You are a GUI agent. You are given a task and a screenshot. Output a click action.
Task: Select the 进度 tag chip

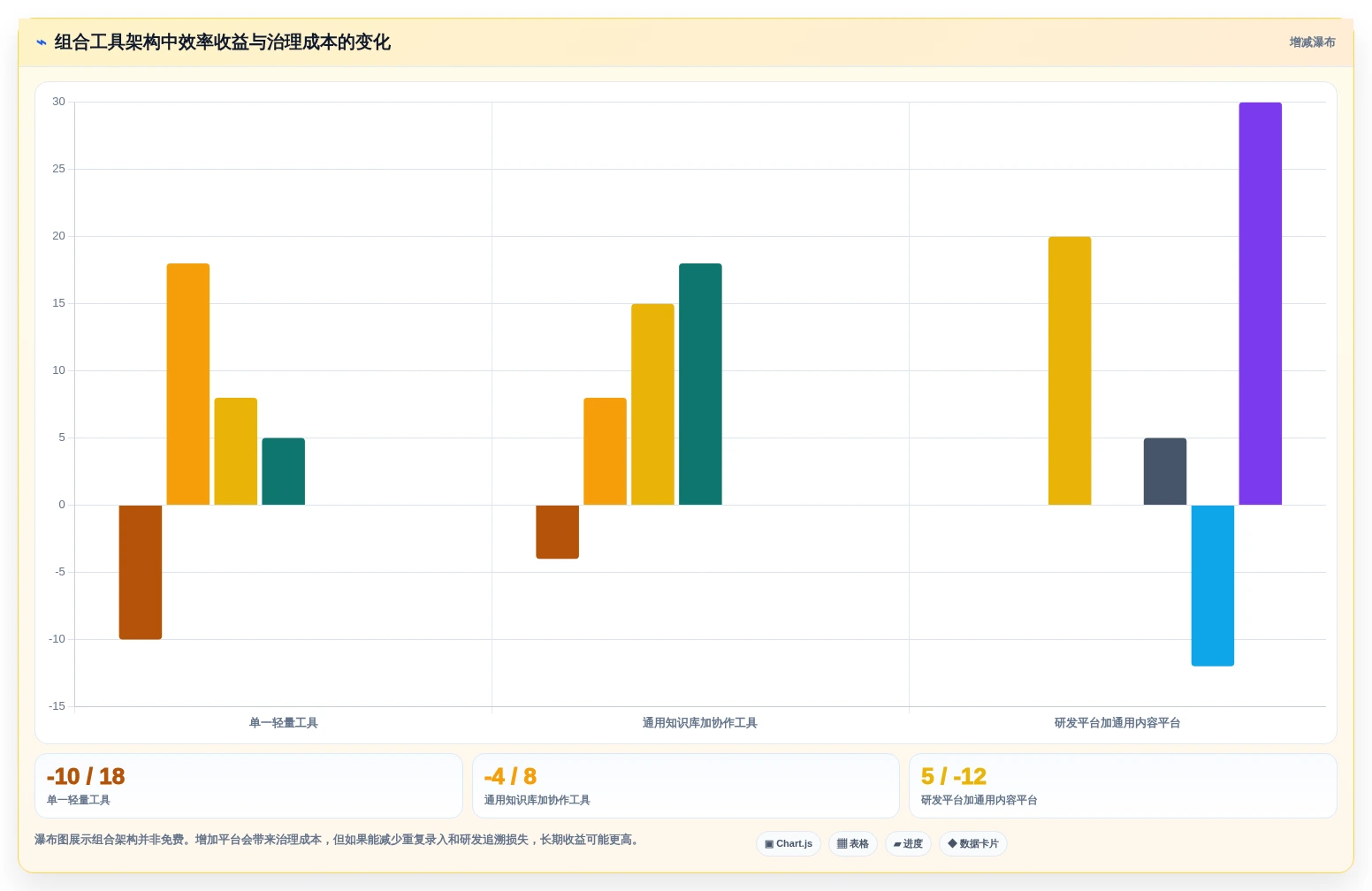click(908, 843)
